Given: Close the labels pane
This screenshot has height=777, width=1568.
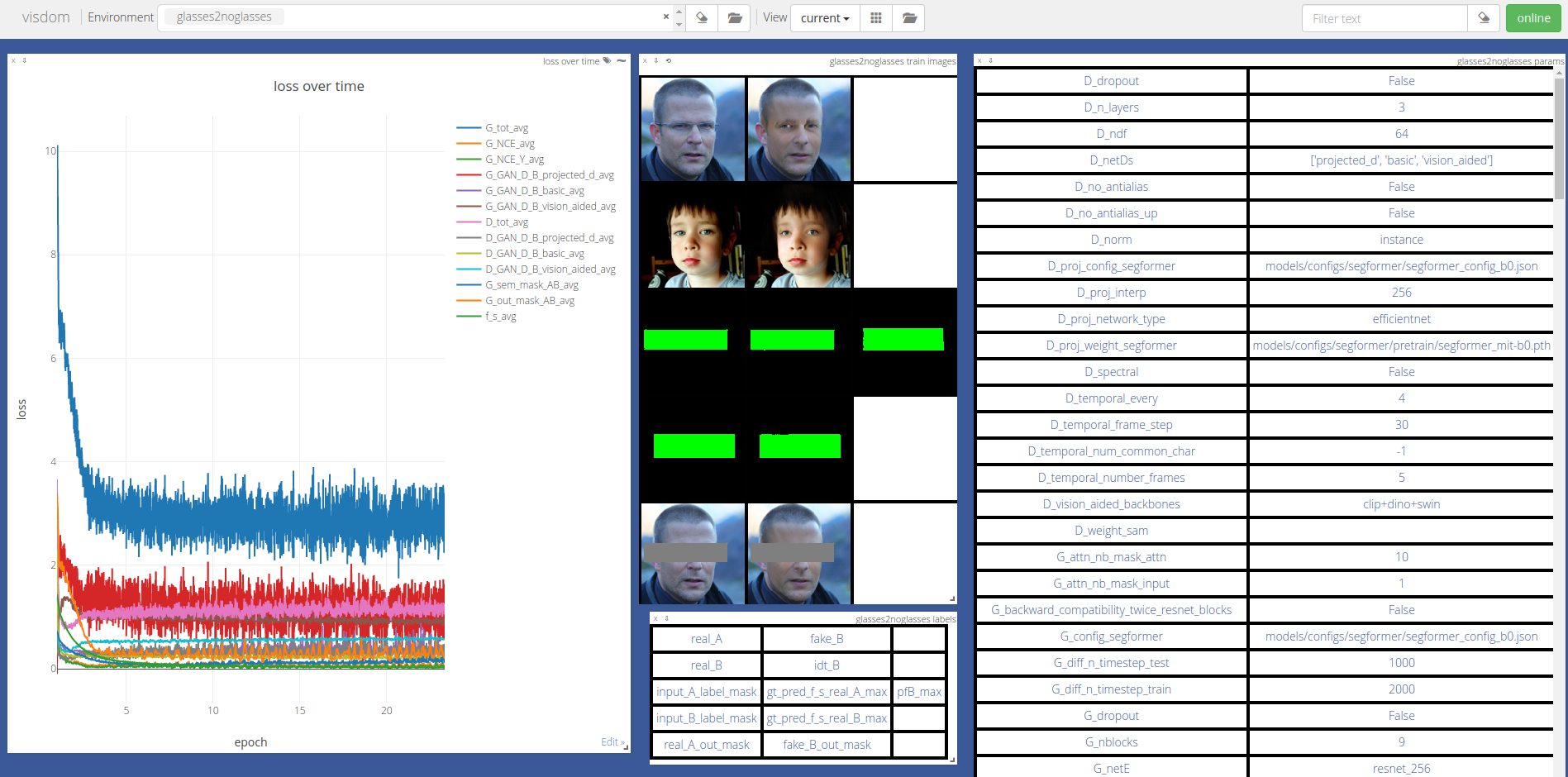Looking at the screenshot, I should pyautogui.click(x=655, y=618).
